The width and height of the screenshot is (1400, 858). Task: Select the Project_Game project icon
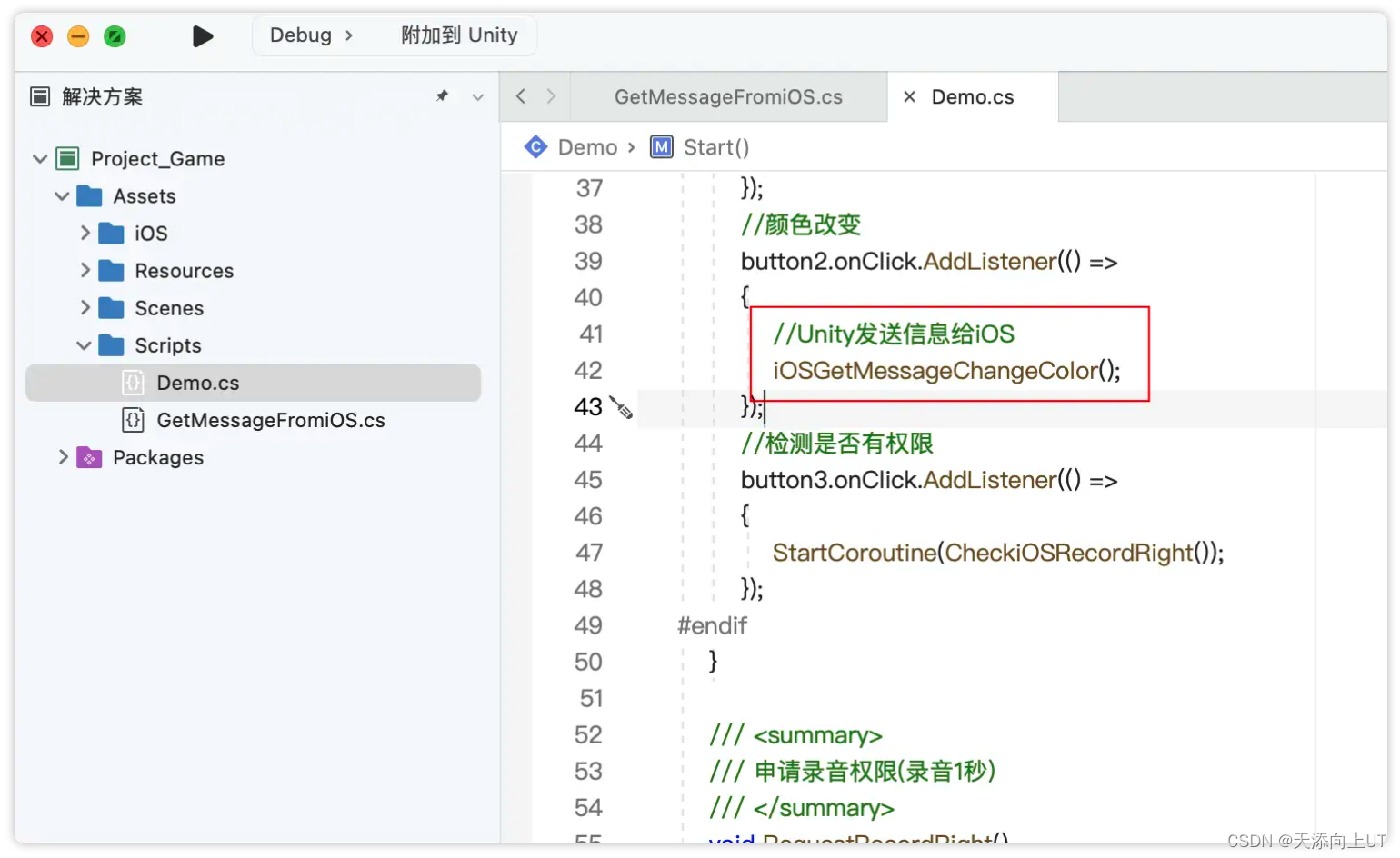point(67,159)
